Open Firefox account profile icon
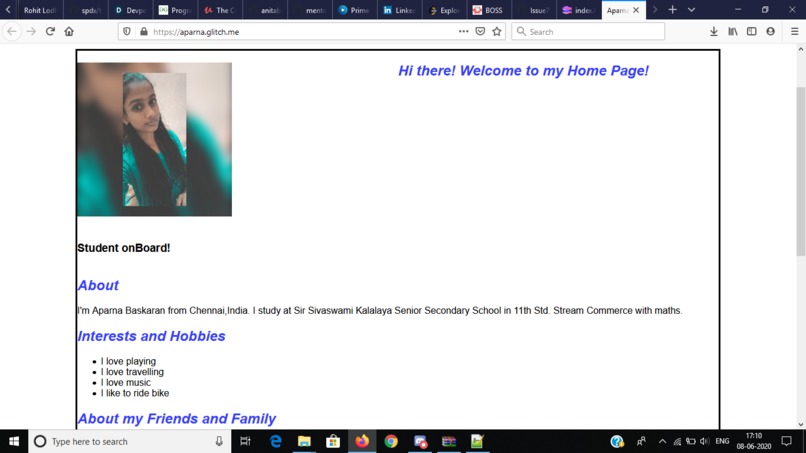The image size is (806, 453). (x=770, y=31)
